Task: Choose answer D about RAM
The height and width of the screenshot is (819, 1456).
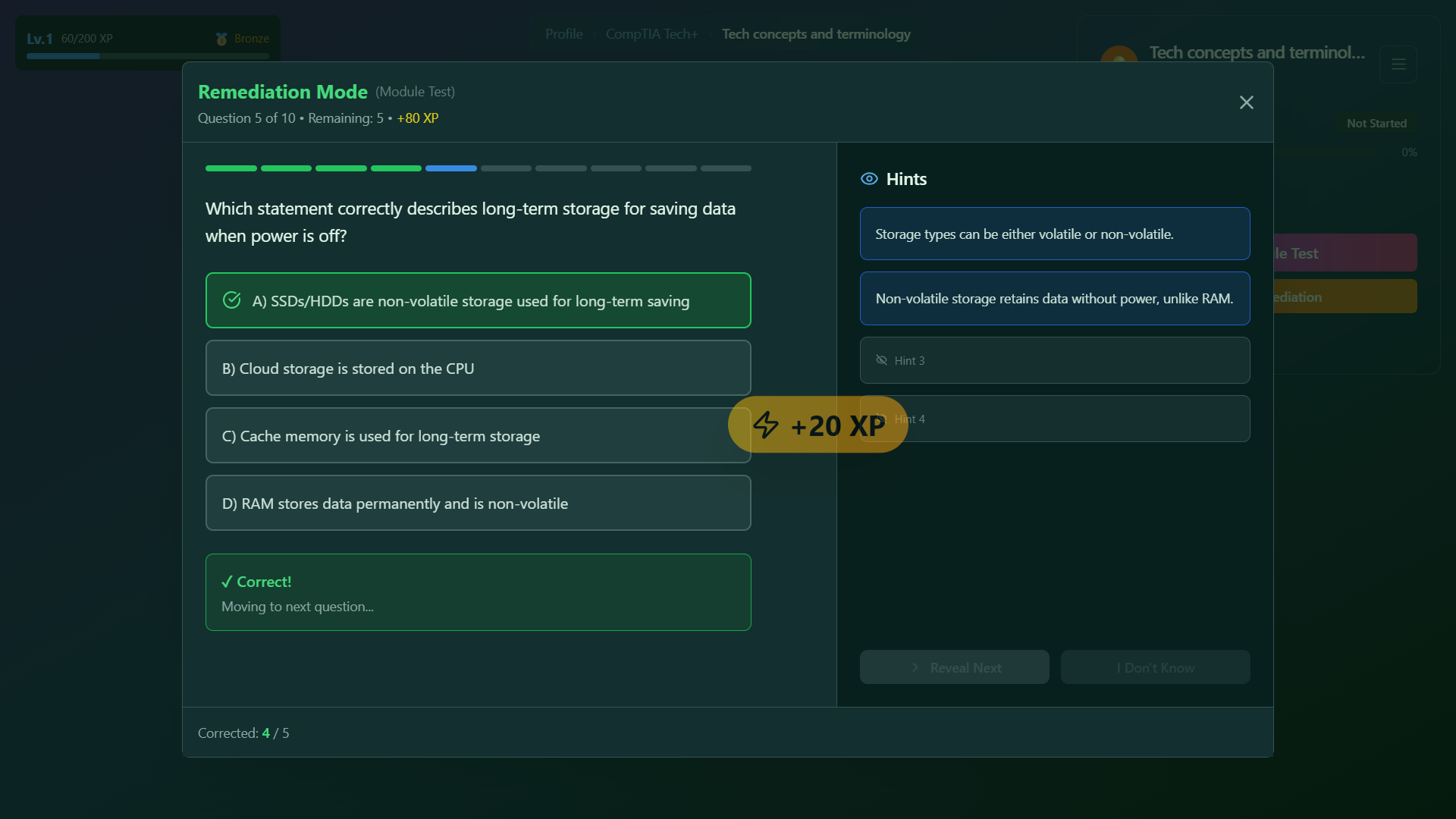Action: coord(478,503)
